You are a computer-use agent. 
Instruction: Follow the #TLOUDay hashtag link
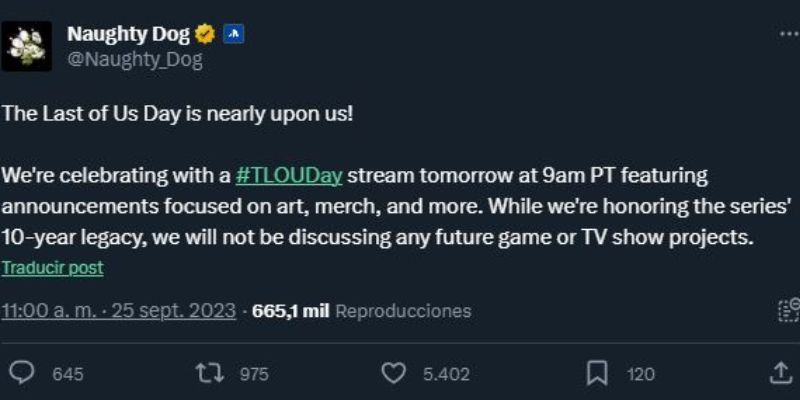click(289, 176)
